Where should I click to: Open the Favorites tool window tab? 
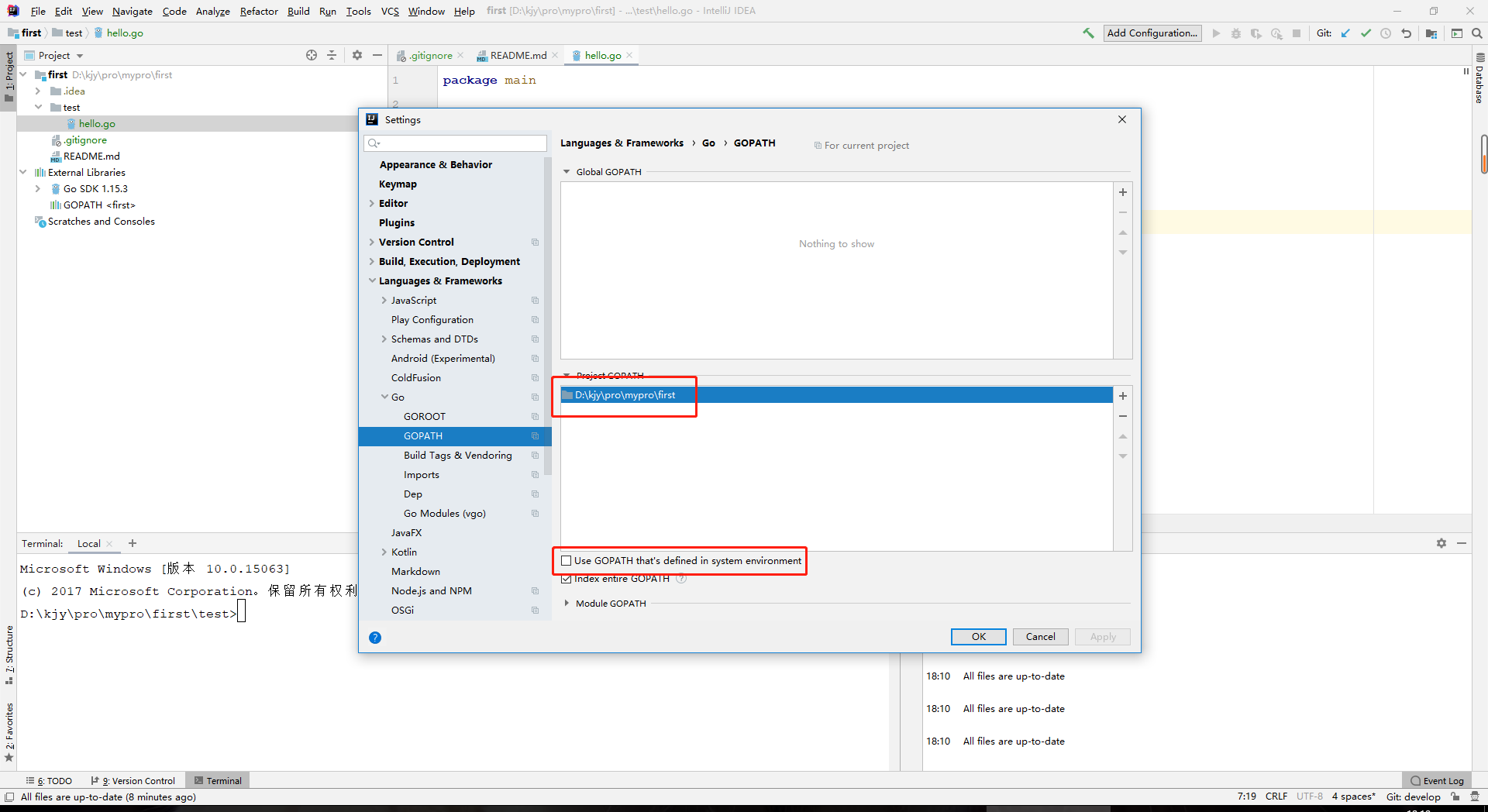[9, 732]
